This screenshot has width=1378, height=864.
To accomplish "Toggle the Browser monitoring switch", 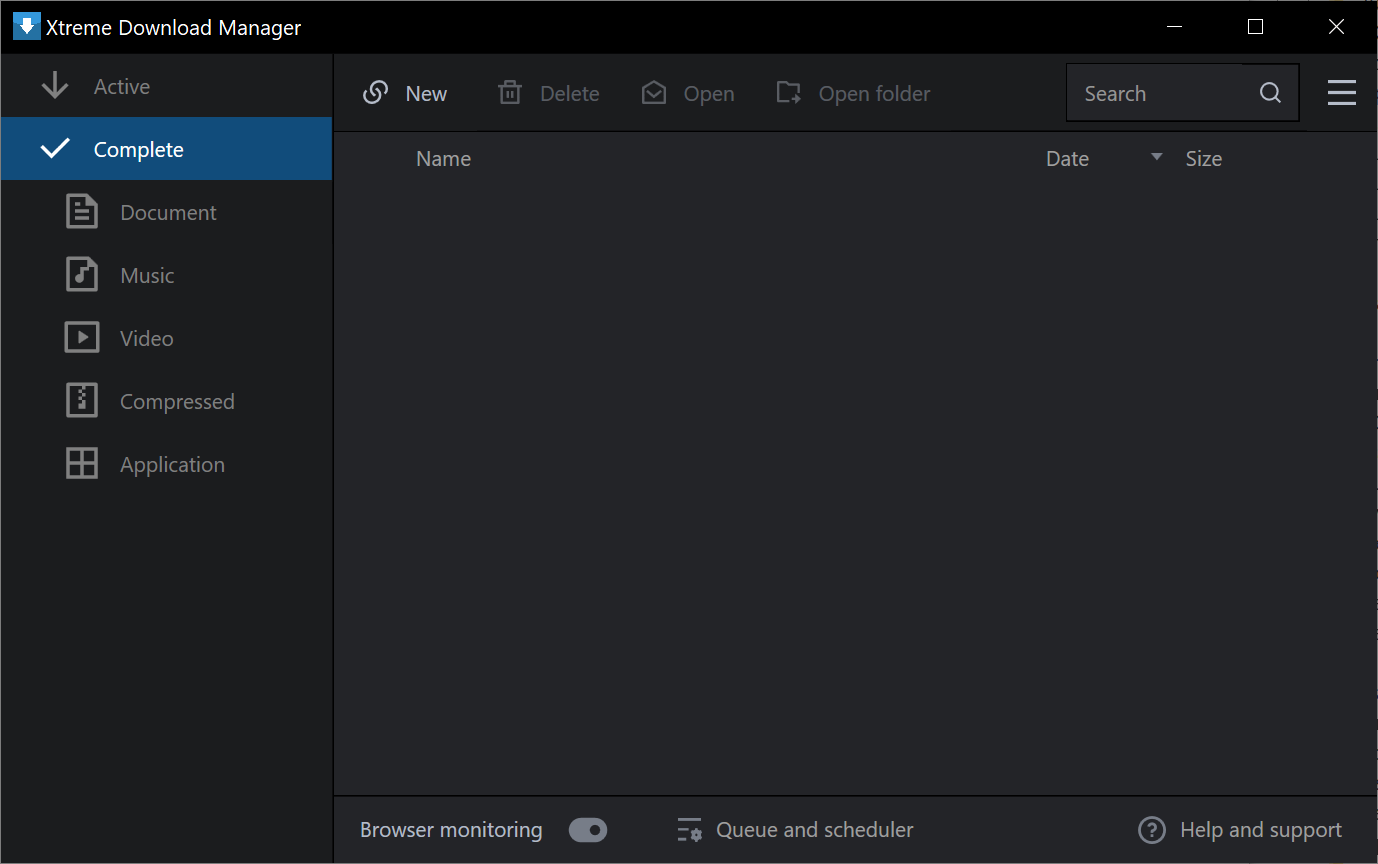I will (x=588, y=830).
